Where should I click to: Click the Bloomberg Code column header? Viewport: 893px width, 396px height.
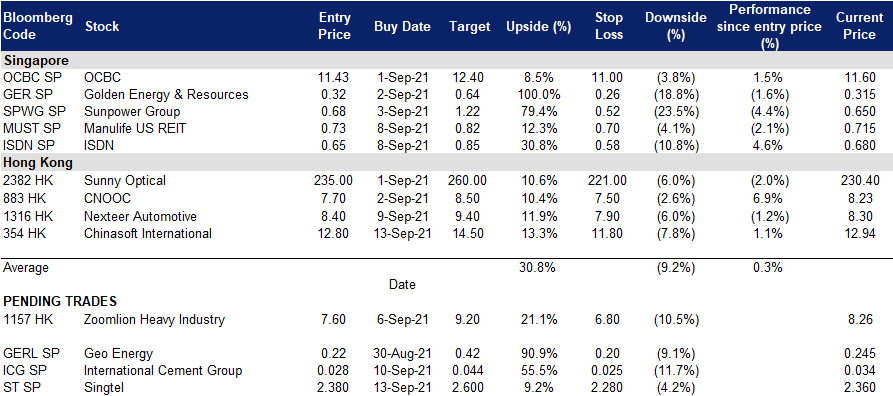pyautogui.click(x=38, y=26)
